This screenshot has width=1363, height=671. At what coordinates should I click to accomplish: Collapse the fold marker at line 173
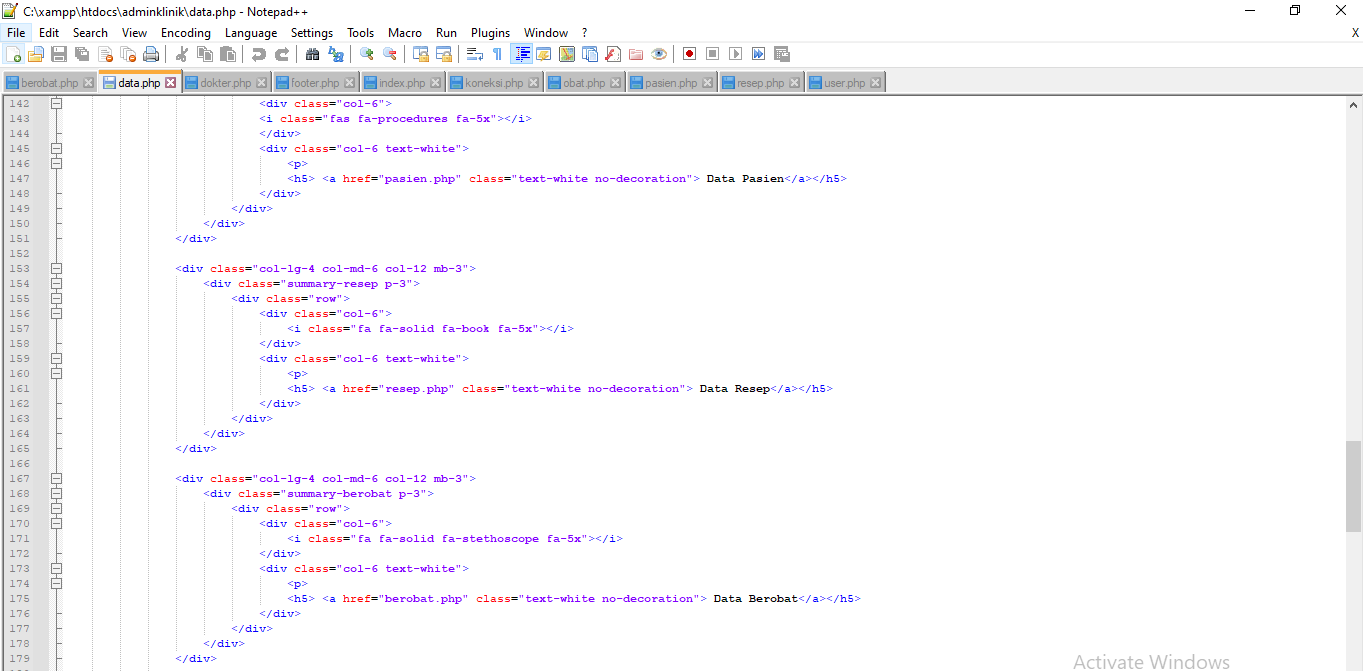(x=57, y=568)
